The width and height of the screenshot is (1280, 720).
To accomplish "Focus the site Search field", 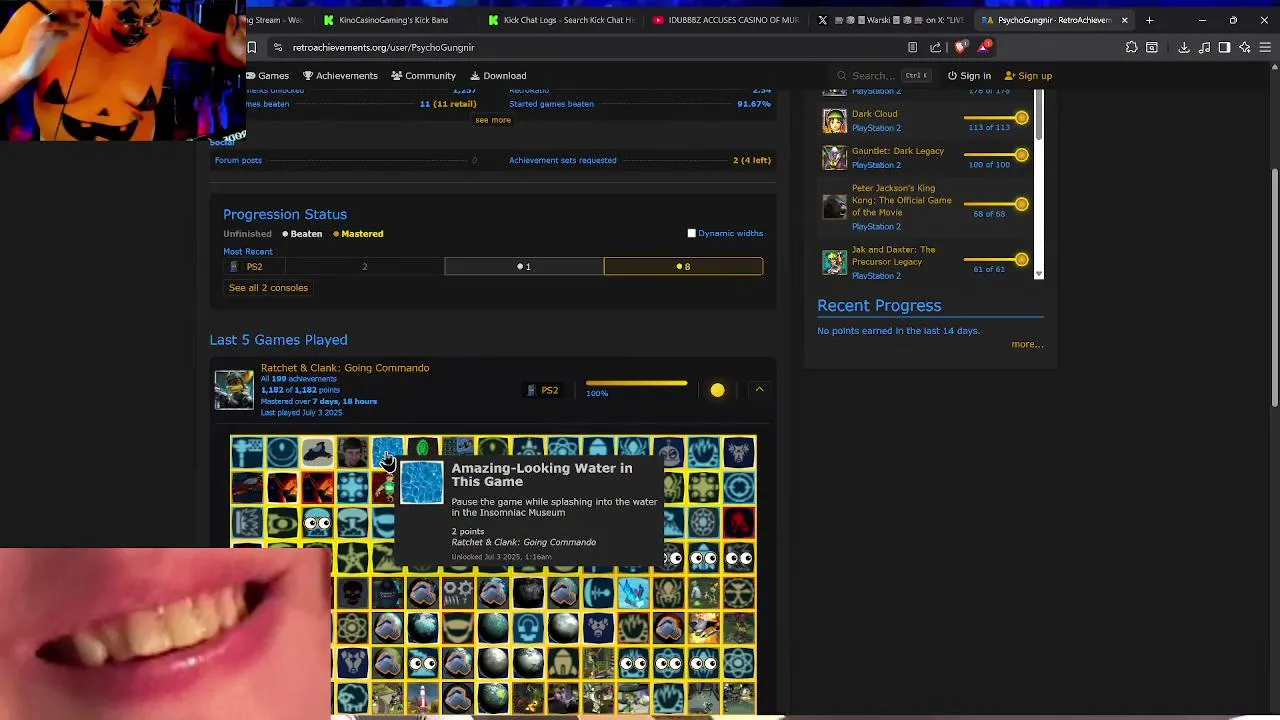I will pyautogui.click(x=884, y=76).
